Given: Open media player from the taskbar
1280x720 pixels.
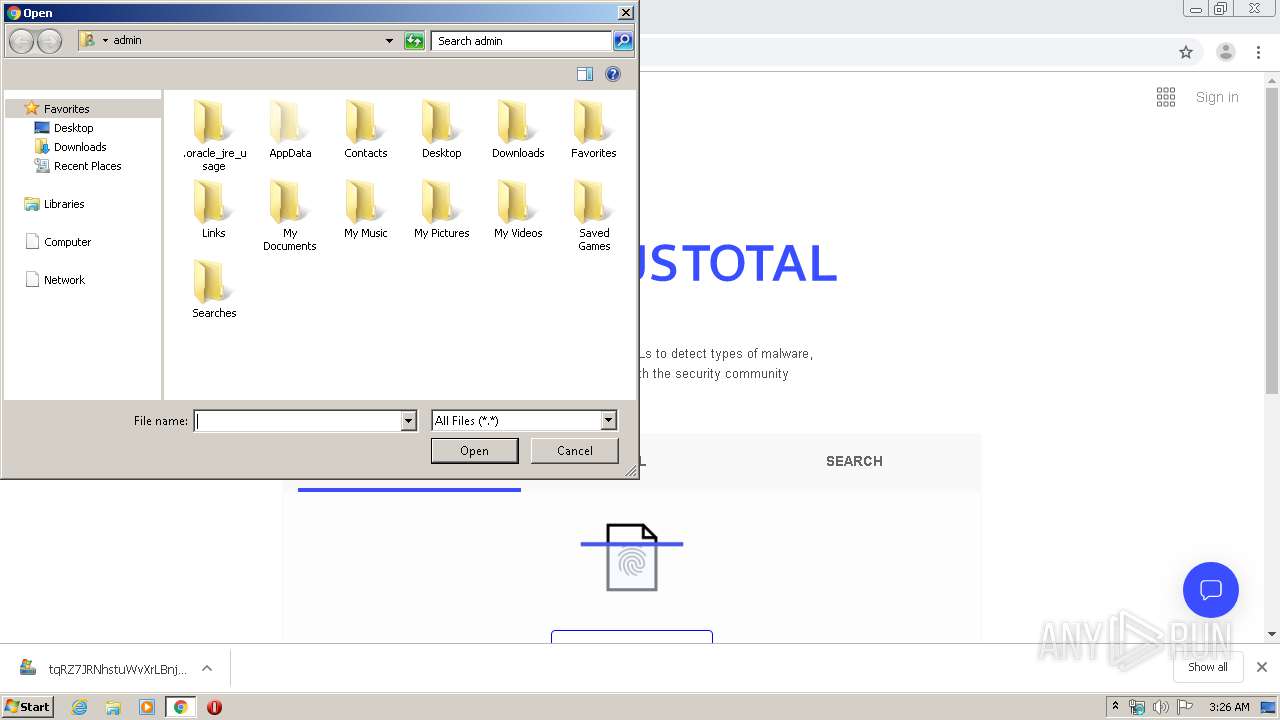Looking at the screenshot, I should pos(147,707).
